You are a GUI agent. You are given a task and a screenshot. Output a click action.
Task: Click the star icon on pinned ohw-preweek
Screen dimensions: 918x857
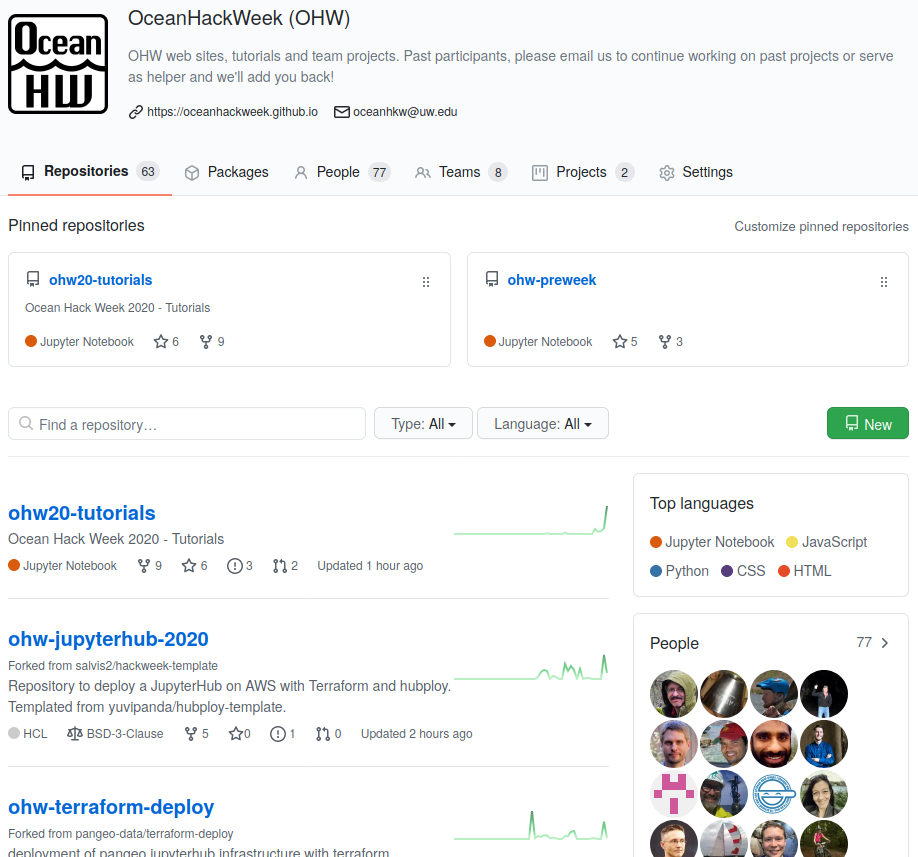coord(619,341)
